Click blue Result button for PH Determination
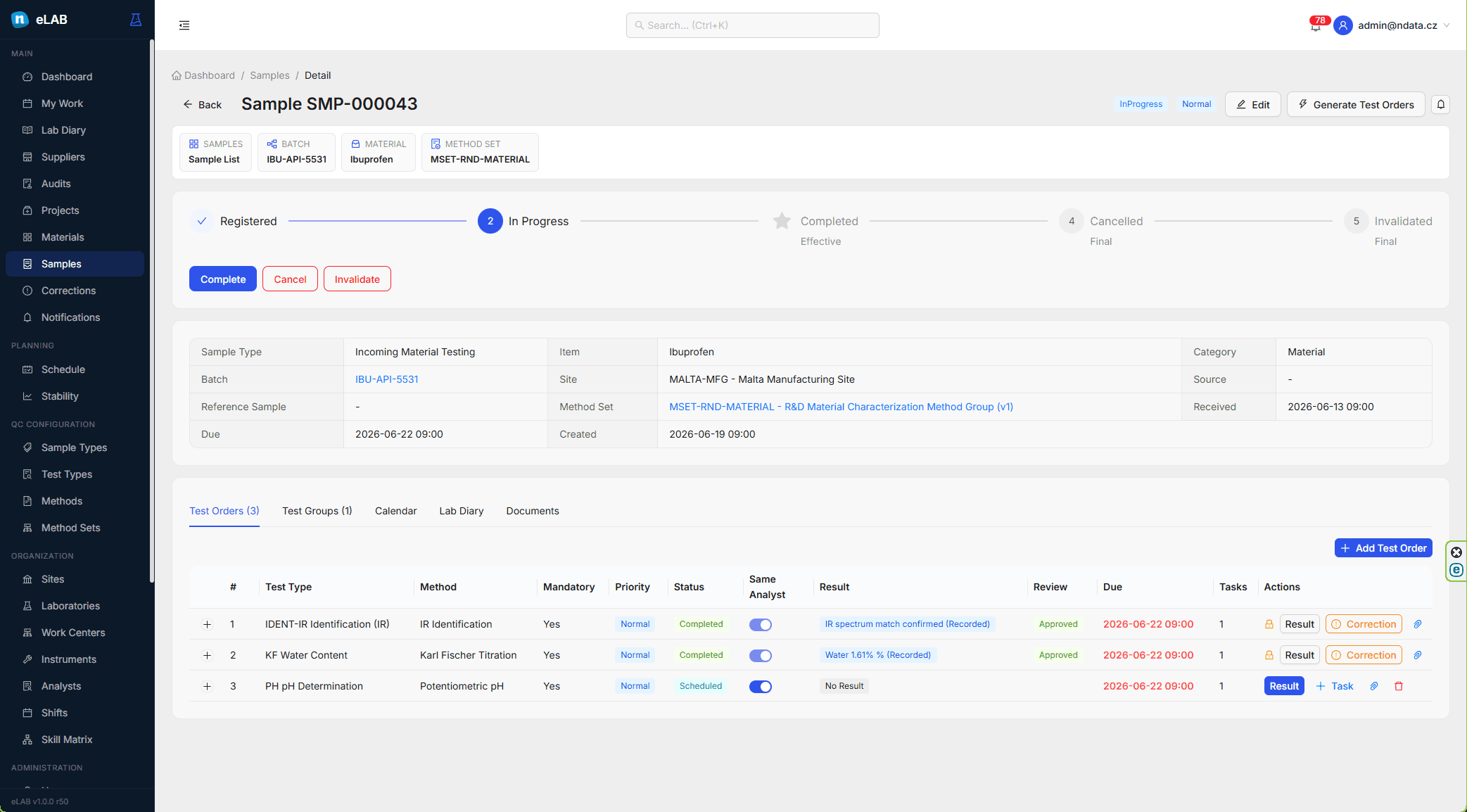The image size is (1467, 812). coord(1284,686)
